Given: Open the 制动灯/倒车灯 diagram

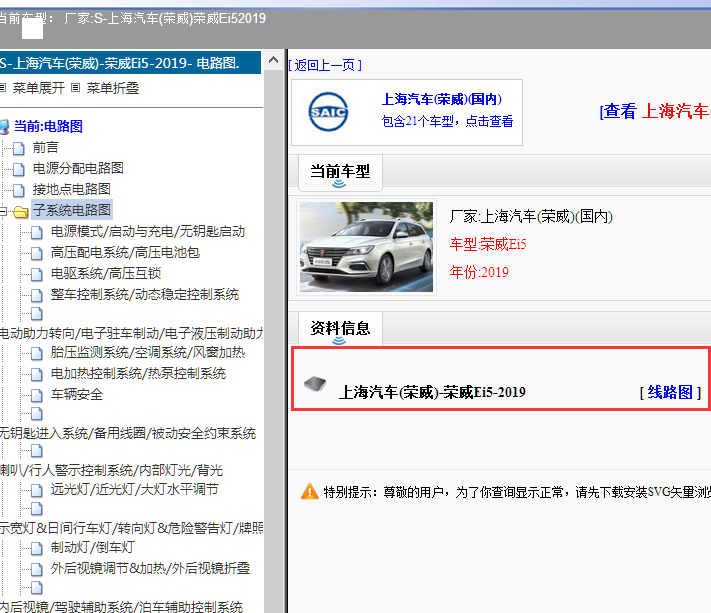Looking at the screenshot, I should click(93, 547).
